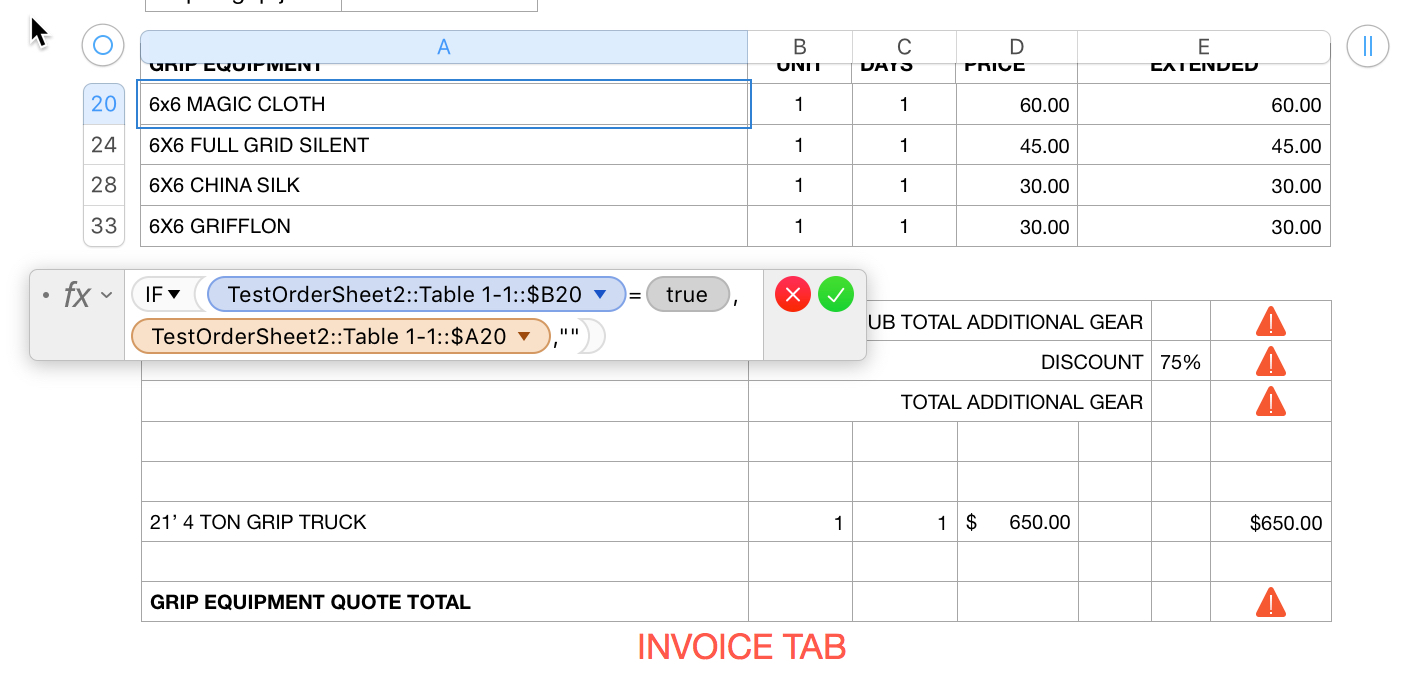This screenshot has width=1428, height=680.
Task: Click the warning triangle on GRIP EQUIPMENT QUOTE TOTAL row
Action: [x=1270, y=601]
